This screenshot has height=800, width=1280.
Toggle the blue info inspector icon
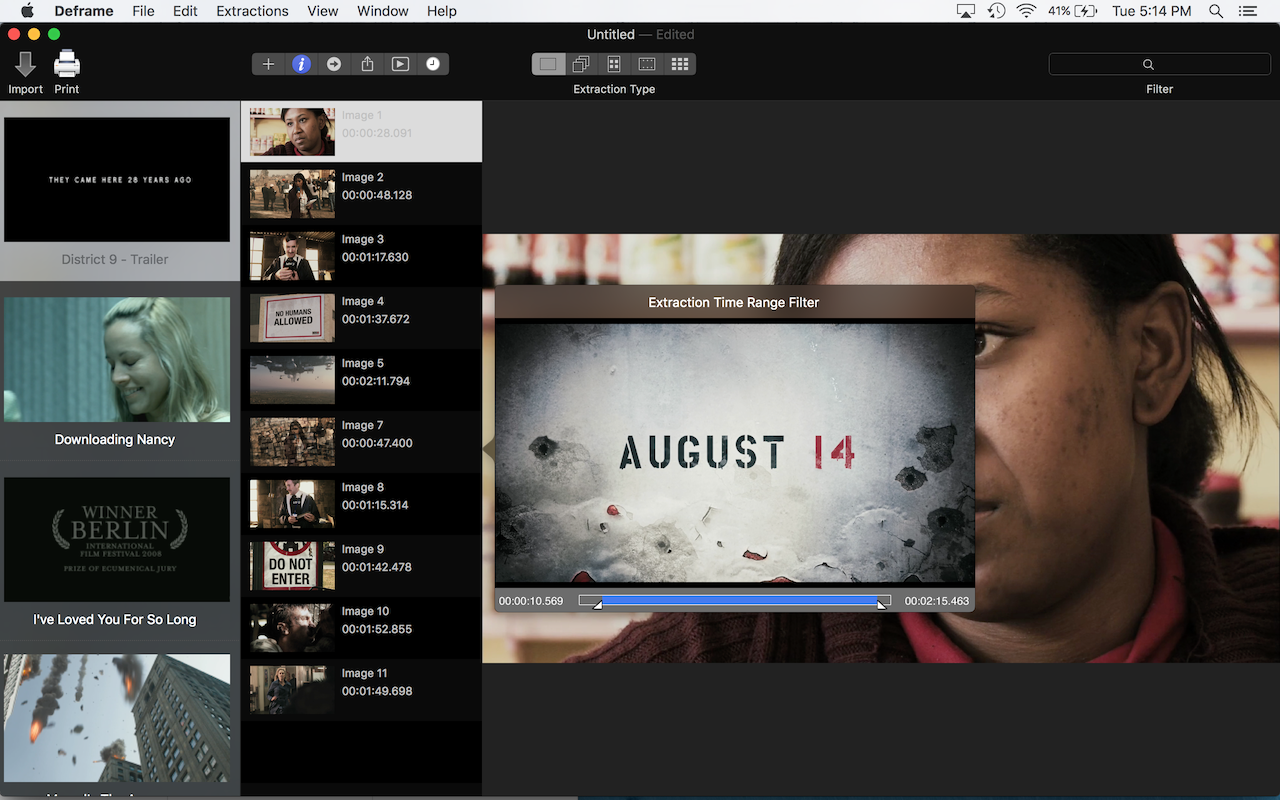(x=301, y=64)
